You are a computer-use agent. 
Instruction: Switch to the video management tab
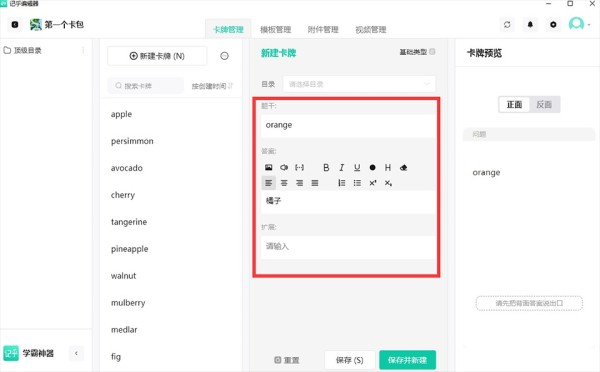coord(370,29)
